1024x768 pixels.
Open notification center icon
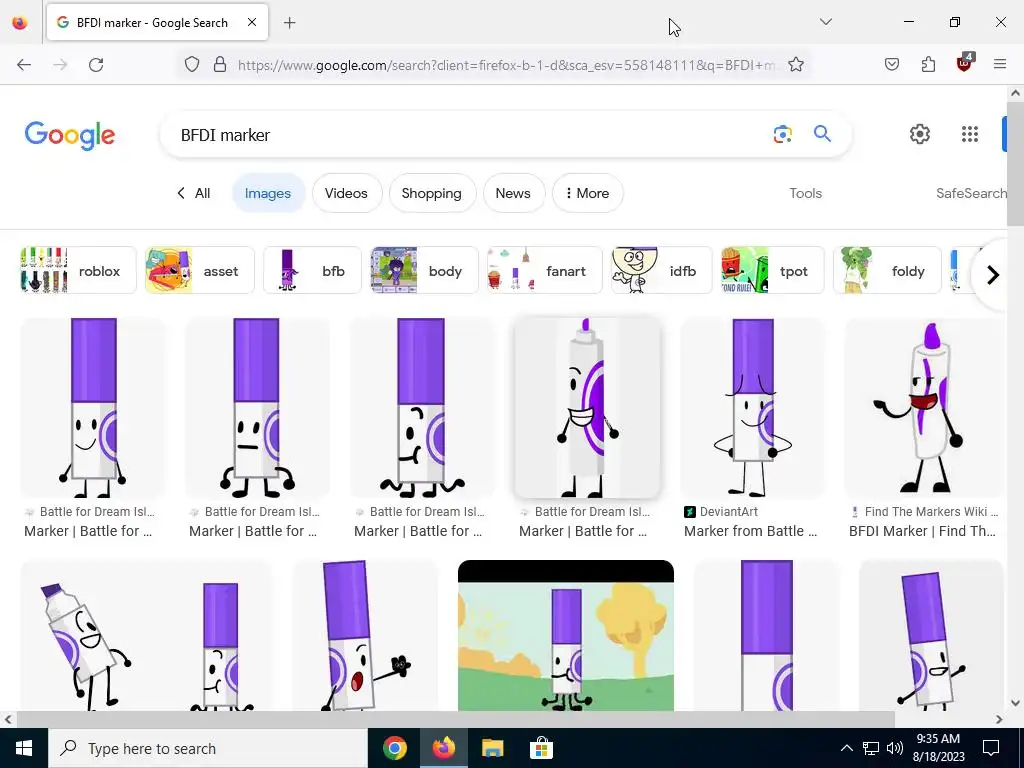click(991, 748)
